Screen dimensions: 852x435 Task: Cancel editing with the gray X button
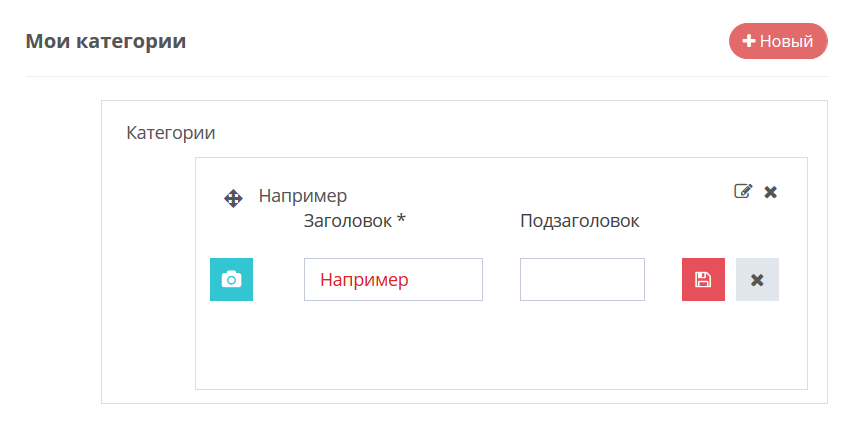point(757,279)
